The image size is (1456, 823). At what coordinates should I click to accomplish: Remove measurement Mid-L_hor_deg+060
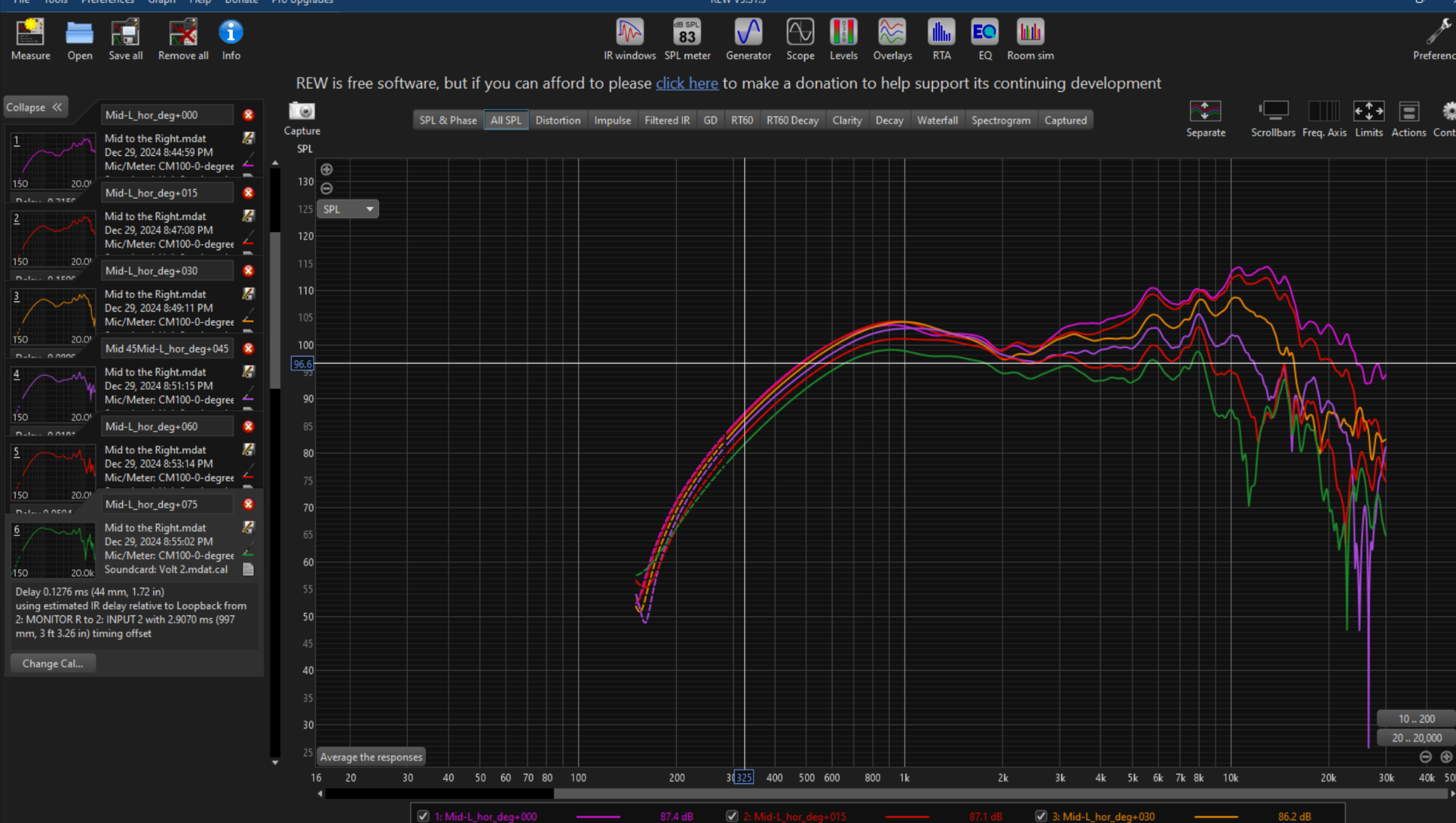point(248,426)
